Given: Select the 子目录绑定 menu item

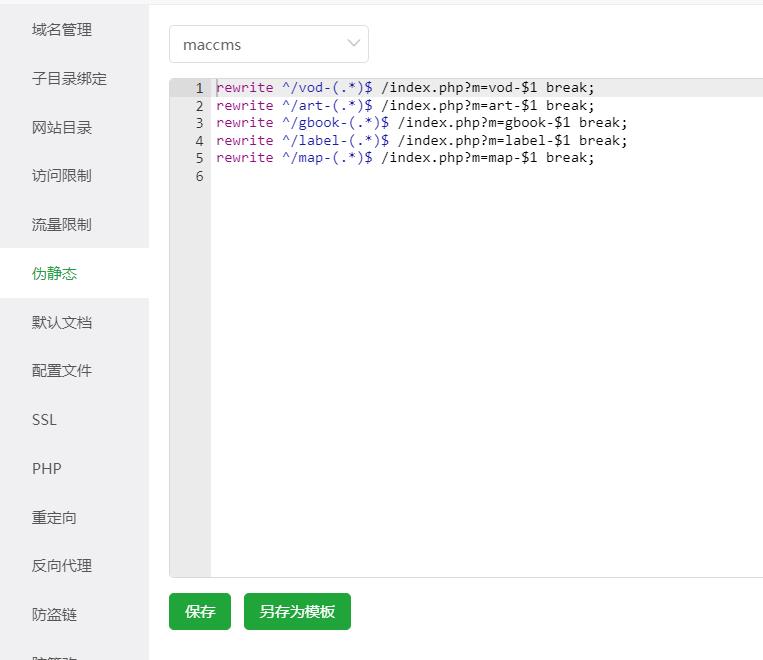Looking at the screenshot, I should [x=69, y=78].
